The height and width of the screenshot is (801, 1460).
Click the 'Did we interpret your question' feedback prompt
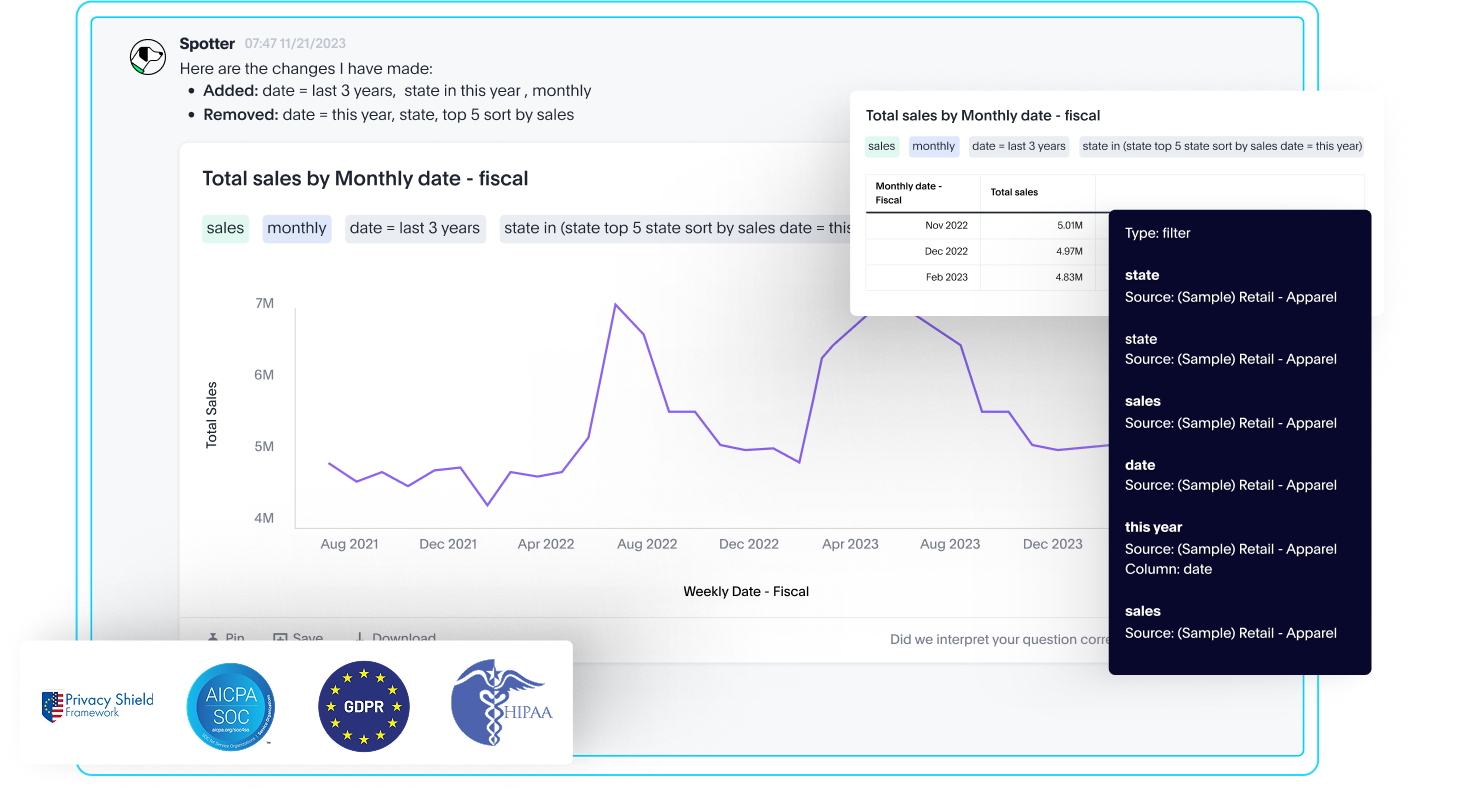point(997,639)
